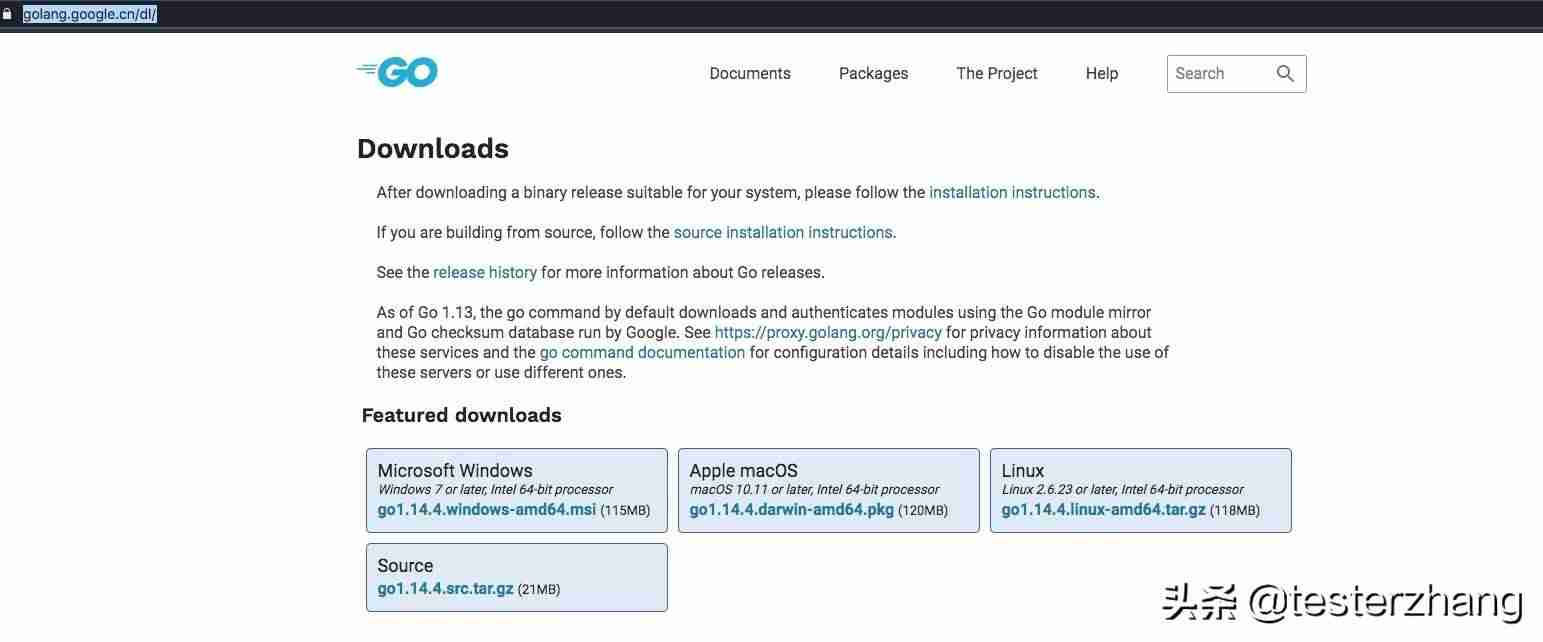Screen dimensions: 1543x642
Task: Download go1.14.4.linux-amd64.tar.gz
Action: [x=1104, y=509]
